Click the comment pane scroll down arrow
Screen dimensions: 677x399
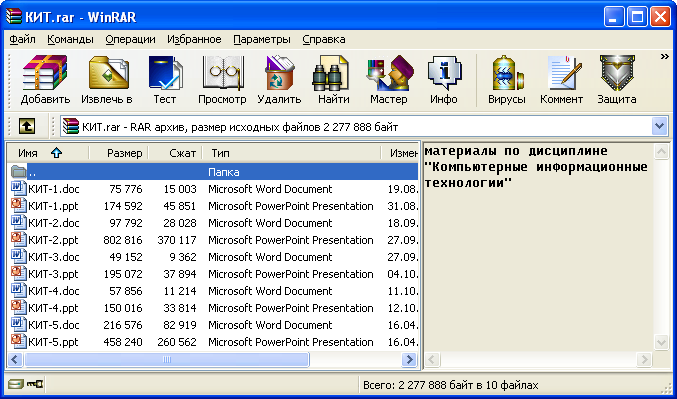pos(661,342)
